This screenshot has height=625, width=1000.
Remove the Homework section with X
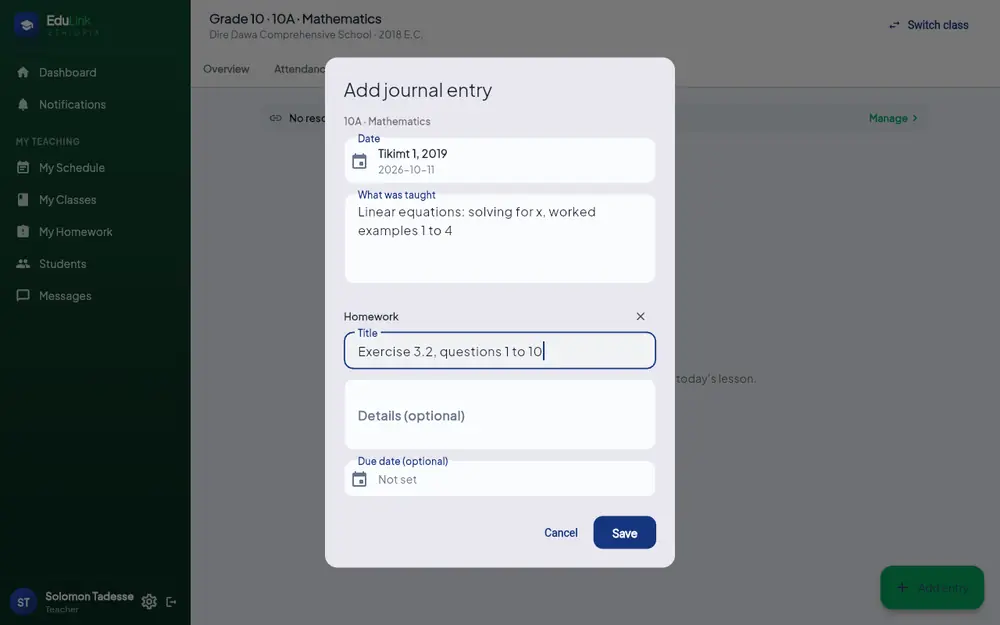pos(640,316)
